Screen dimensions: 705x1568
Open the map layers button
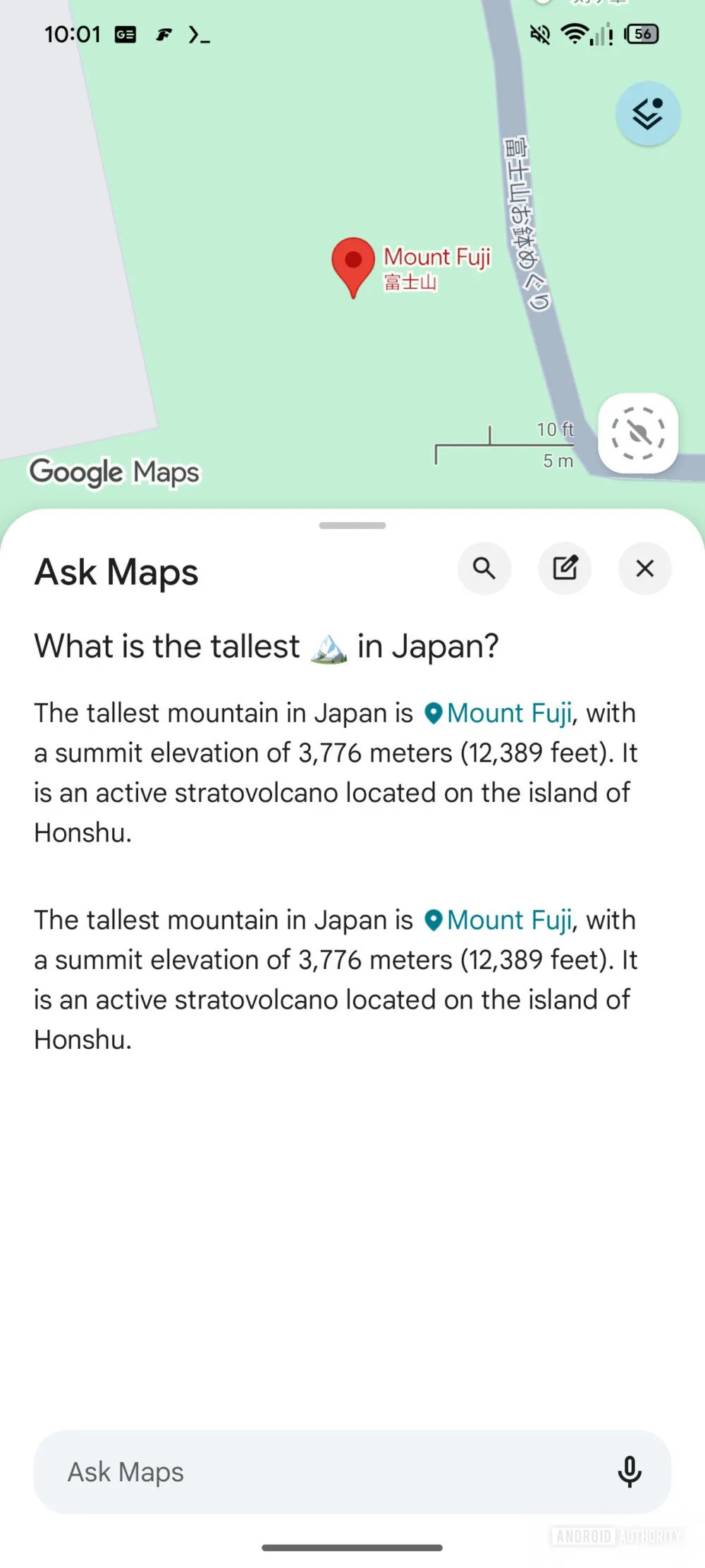647,114
